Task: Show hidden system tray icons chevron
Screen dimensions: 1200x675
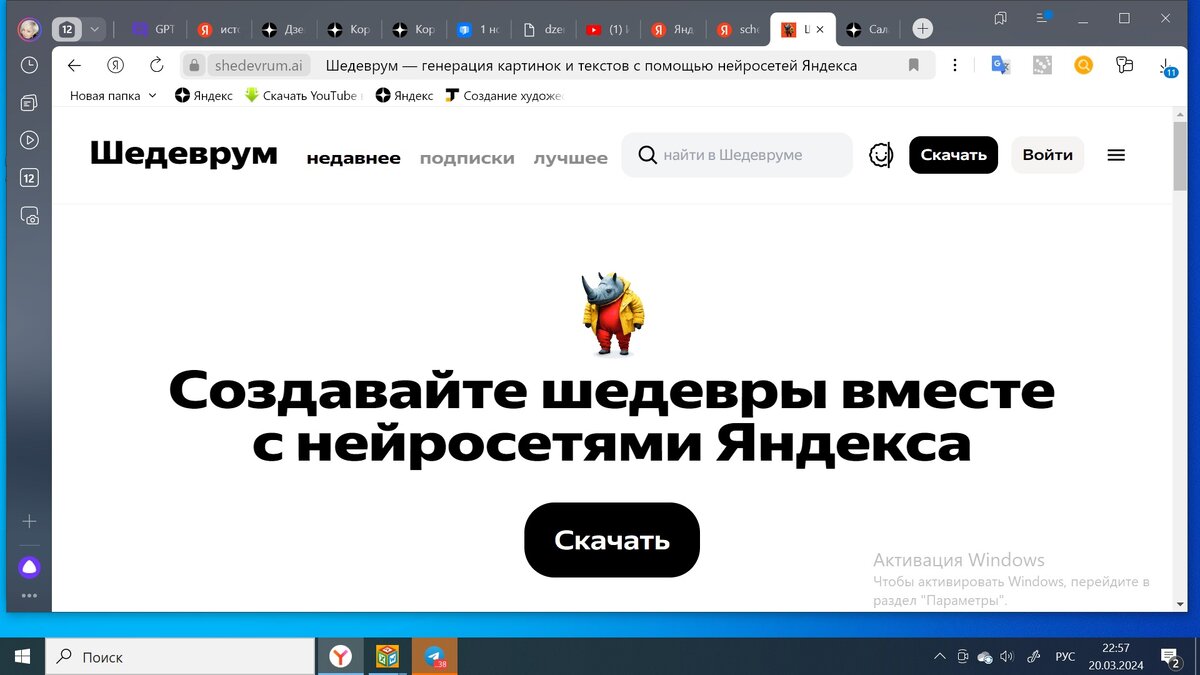Action: tap(939, 657)
